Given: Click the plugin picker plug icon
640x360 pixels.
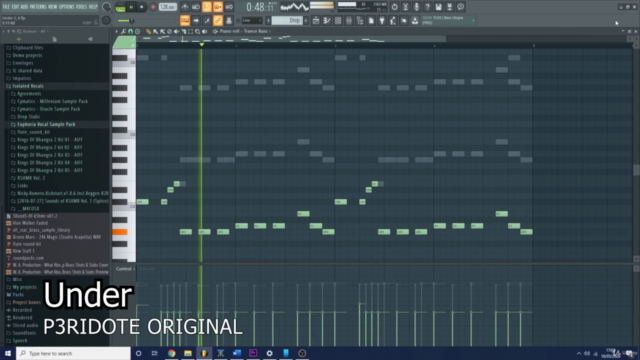Looking at the screenshot, I should [382, 20].
